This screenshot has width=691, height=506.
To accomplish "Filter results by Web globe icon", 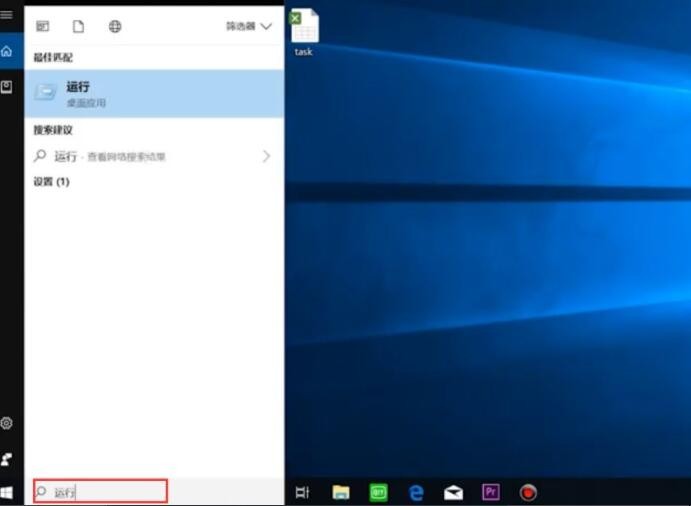I will (x=115, y=26).
